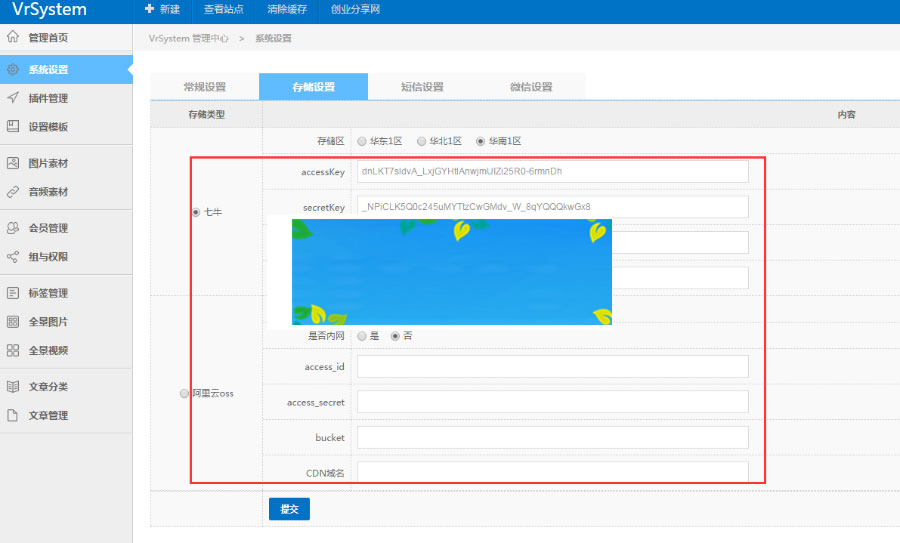
Task: Click the plus icon next to 新建
Action: (149, 10)
